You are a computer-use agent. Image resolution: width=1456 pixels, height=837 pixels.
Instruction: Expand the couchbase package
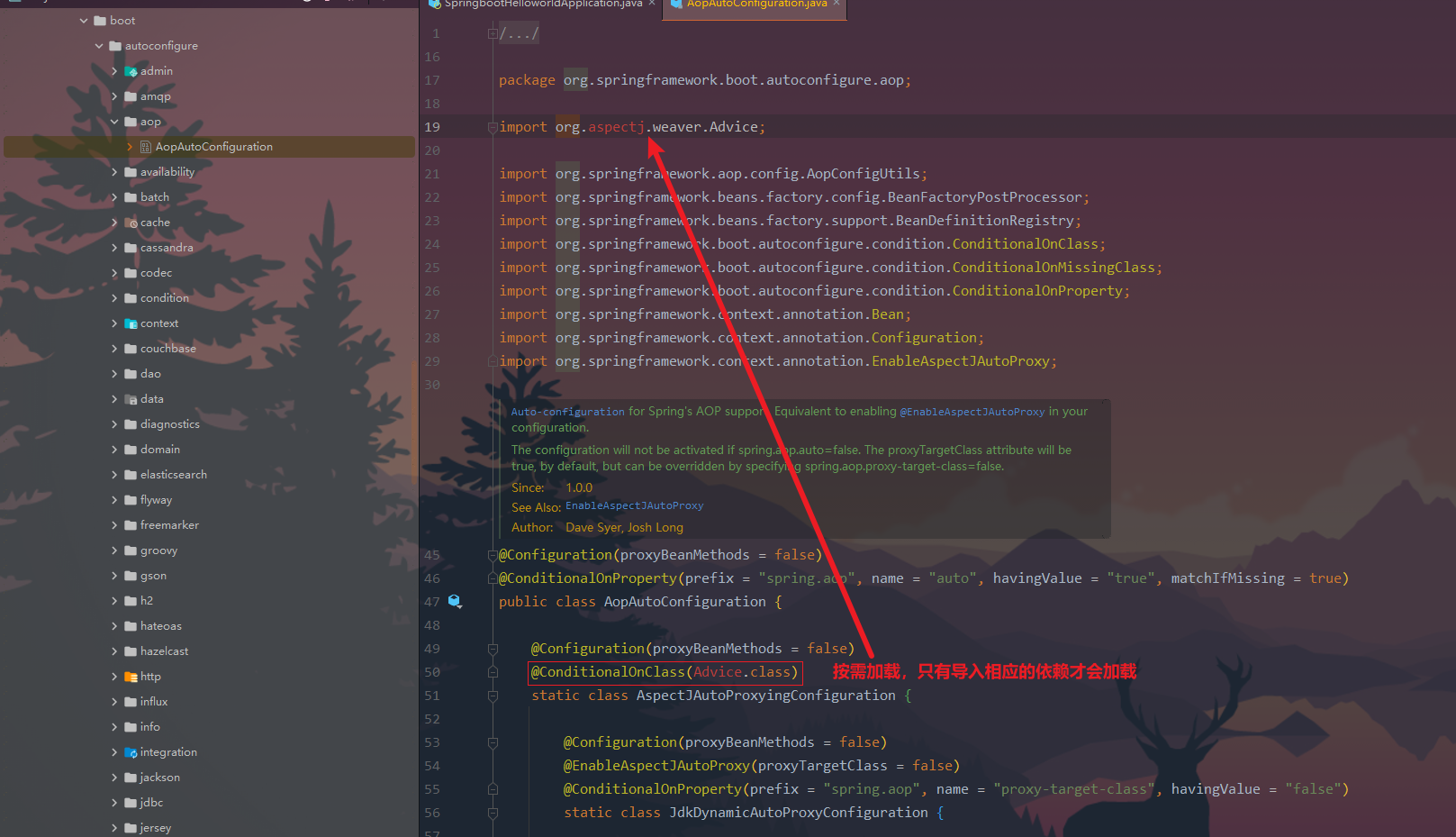point(114,349)
